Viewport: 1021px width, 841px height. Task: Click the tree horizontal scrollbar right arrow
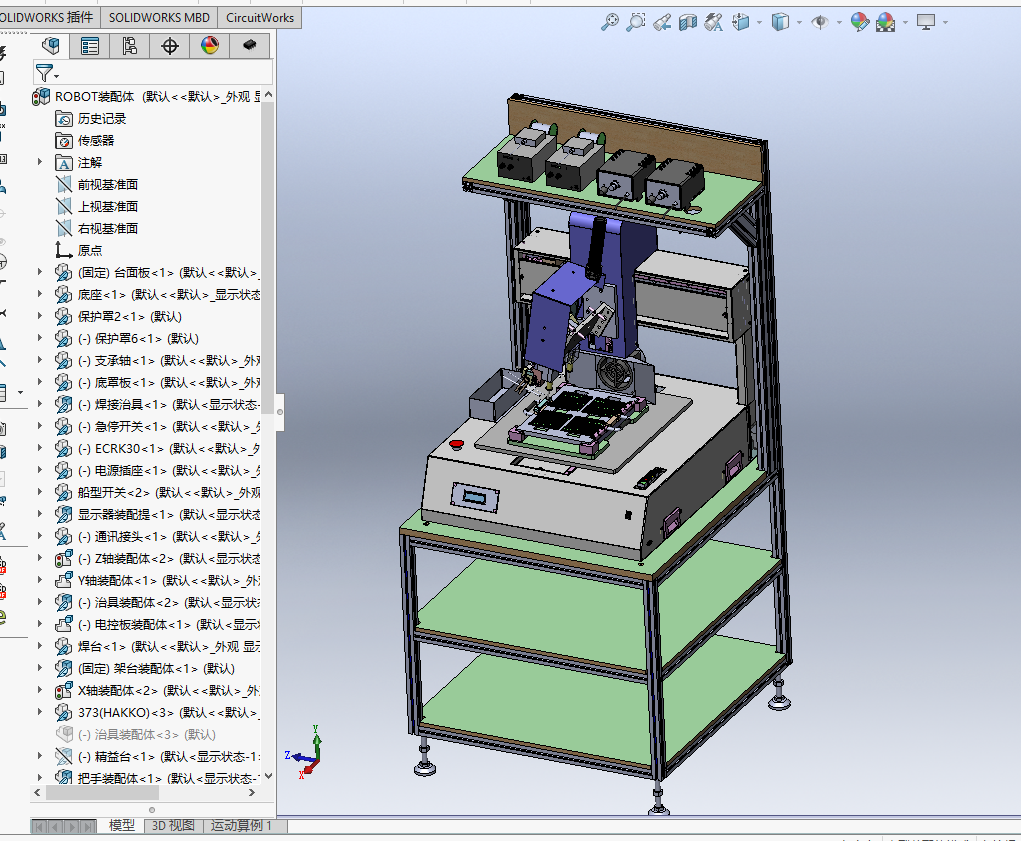click(252, 793)
